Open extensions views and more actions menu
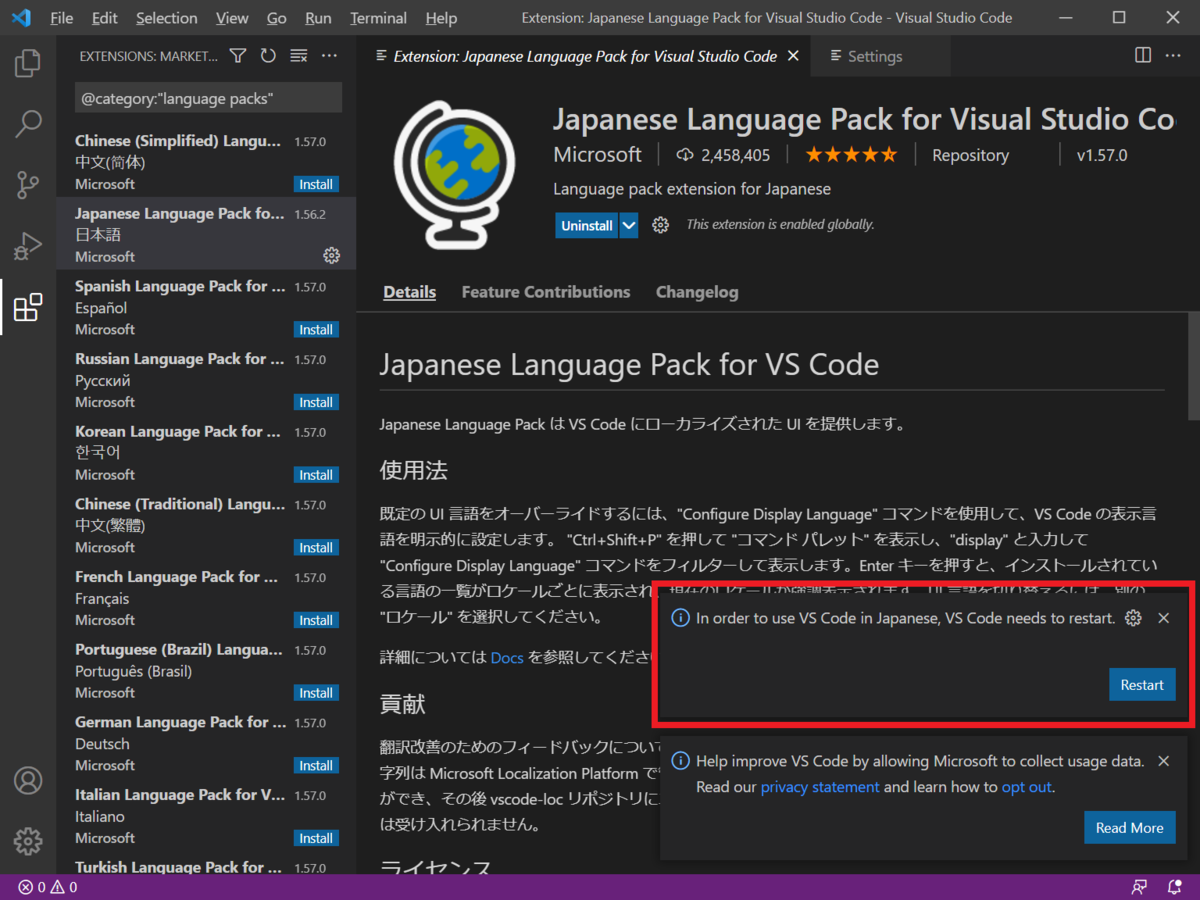 click(x=329, y=56)
